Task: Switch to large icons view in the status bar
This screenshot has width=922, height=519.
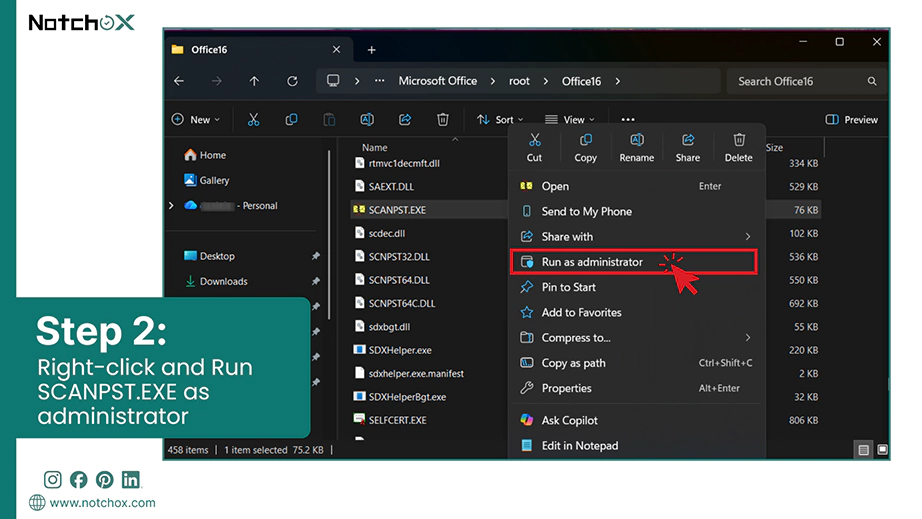Action: pos(883,450)
